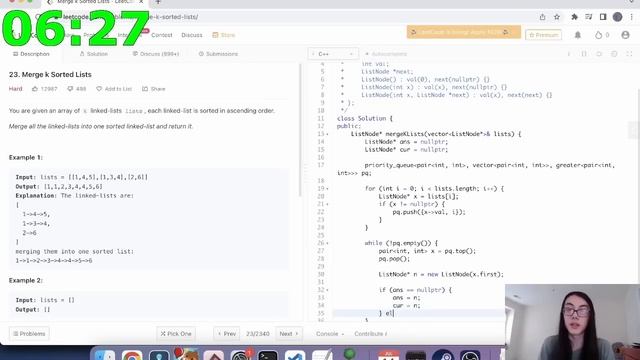Open the profile avatar menu
The width and height of the screenshot is (640, 360).
pos(625,35)
